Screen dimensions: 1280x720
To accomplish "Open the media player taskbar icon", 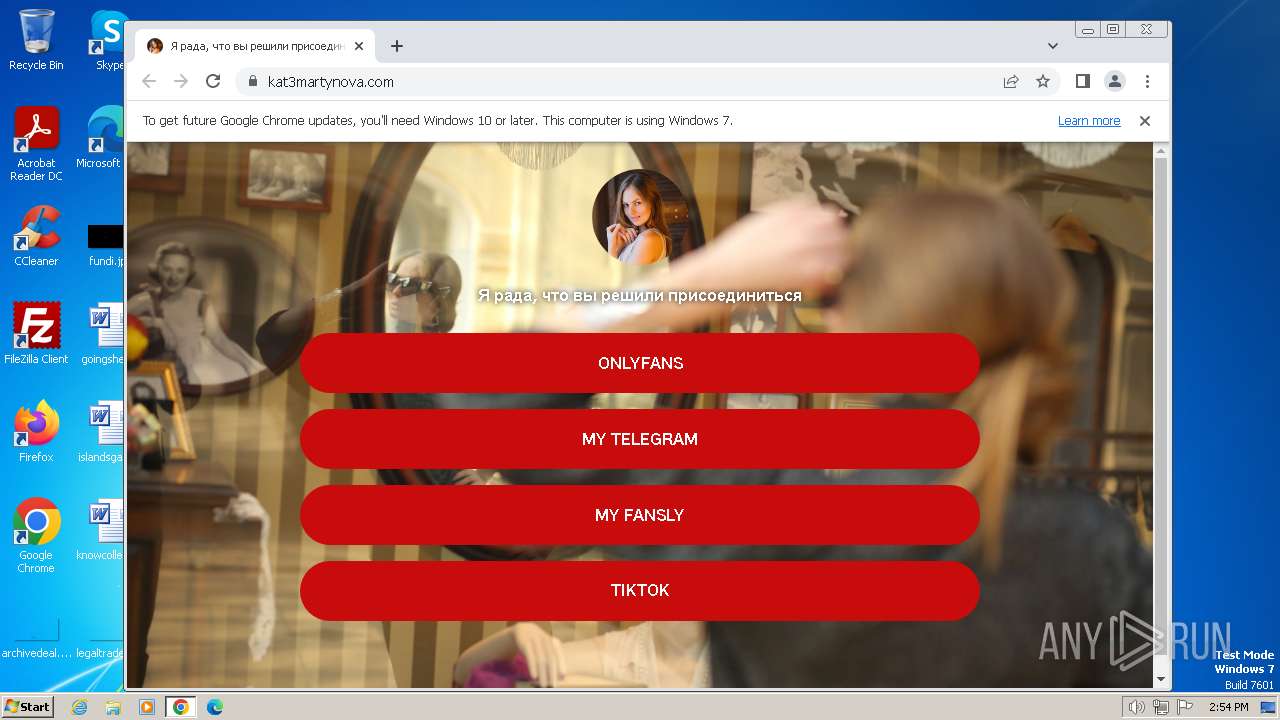I will click(147, 707).
